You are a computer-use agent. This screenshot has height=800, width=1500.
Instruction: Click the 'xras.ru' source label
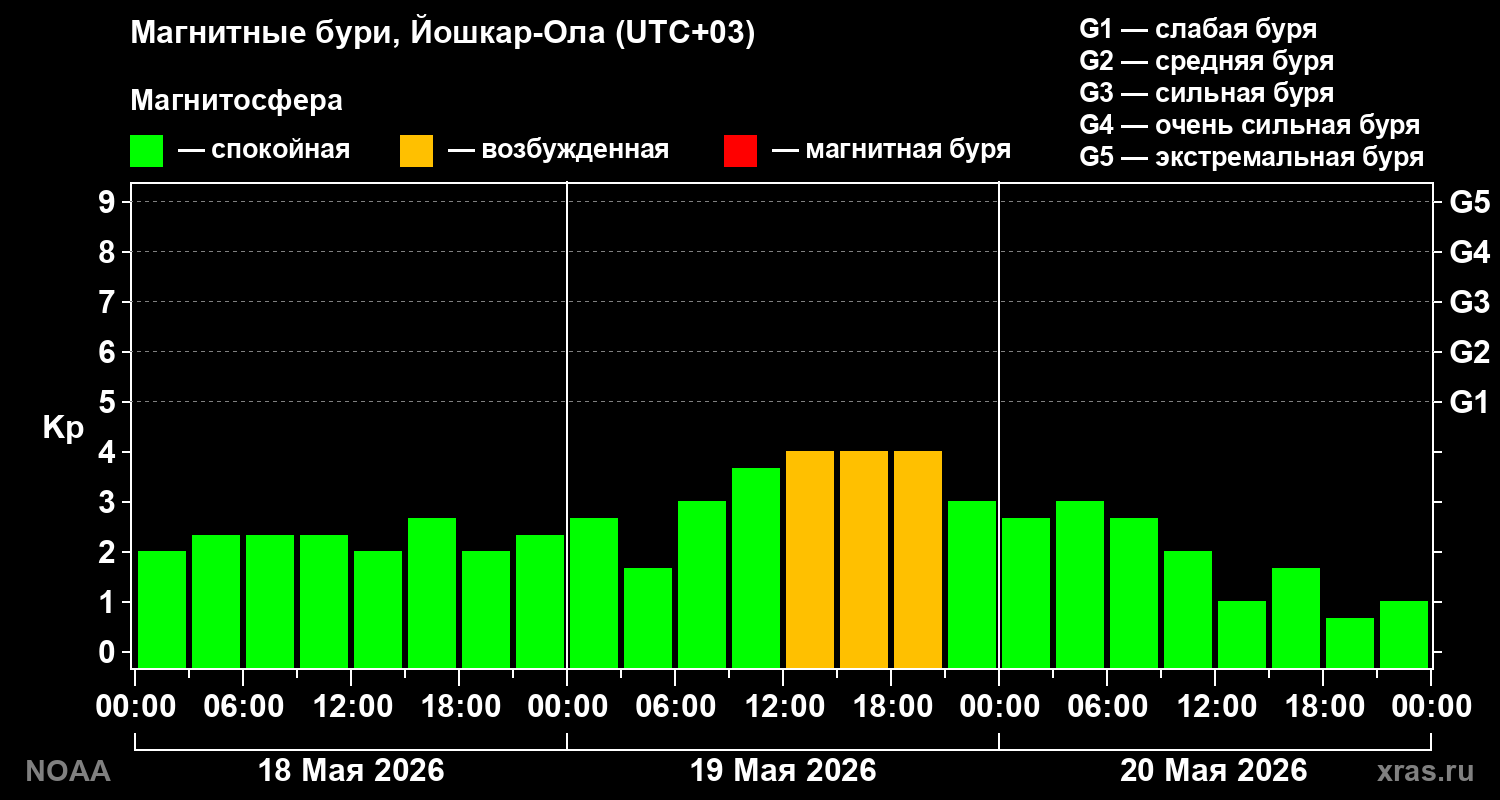pyautogui.click(x=1425, y=771)
